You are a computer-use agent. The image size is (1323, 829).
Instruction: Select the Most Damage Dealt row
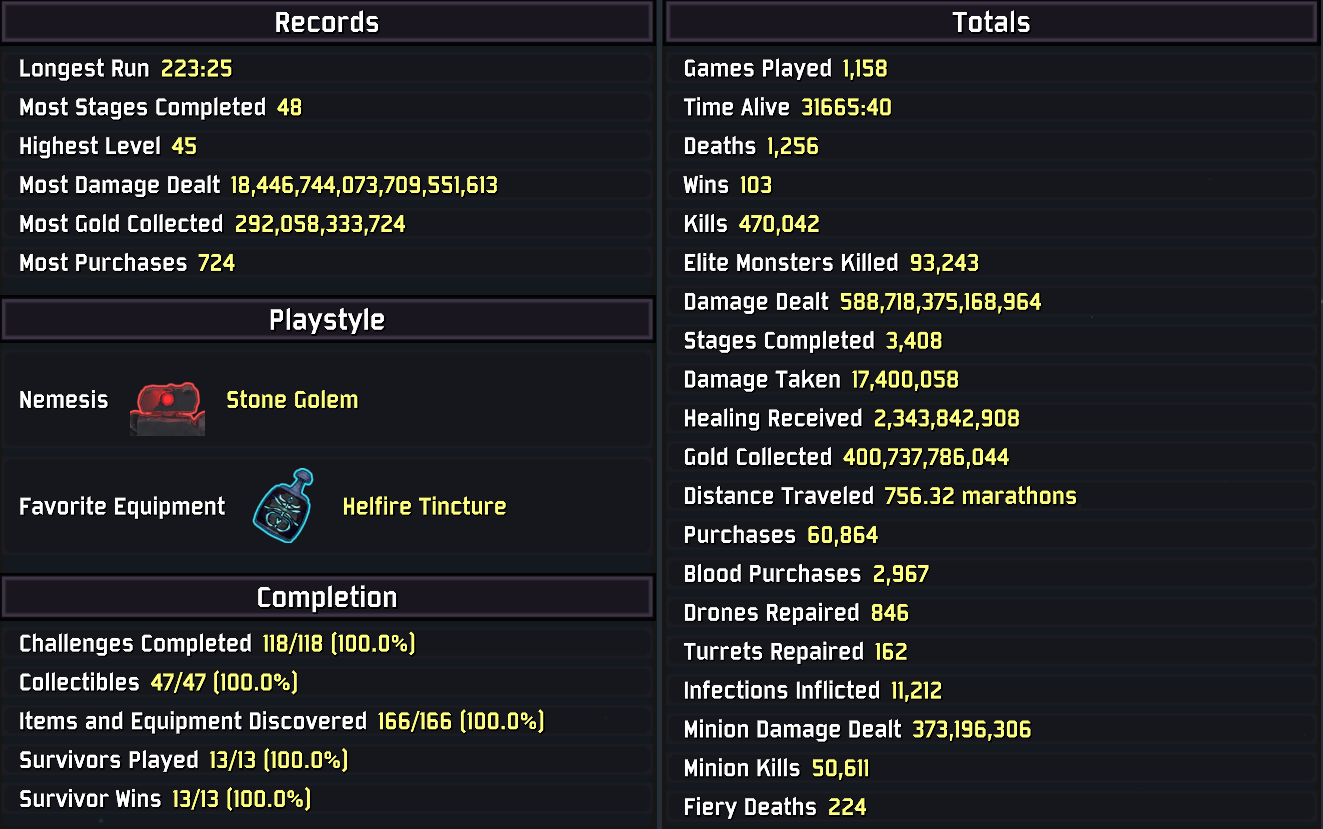click(x=327, y=185)
